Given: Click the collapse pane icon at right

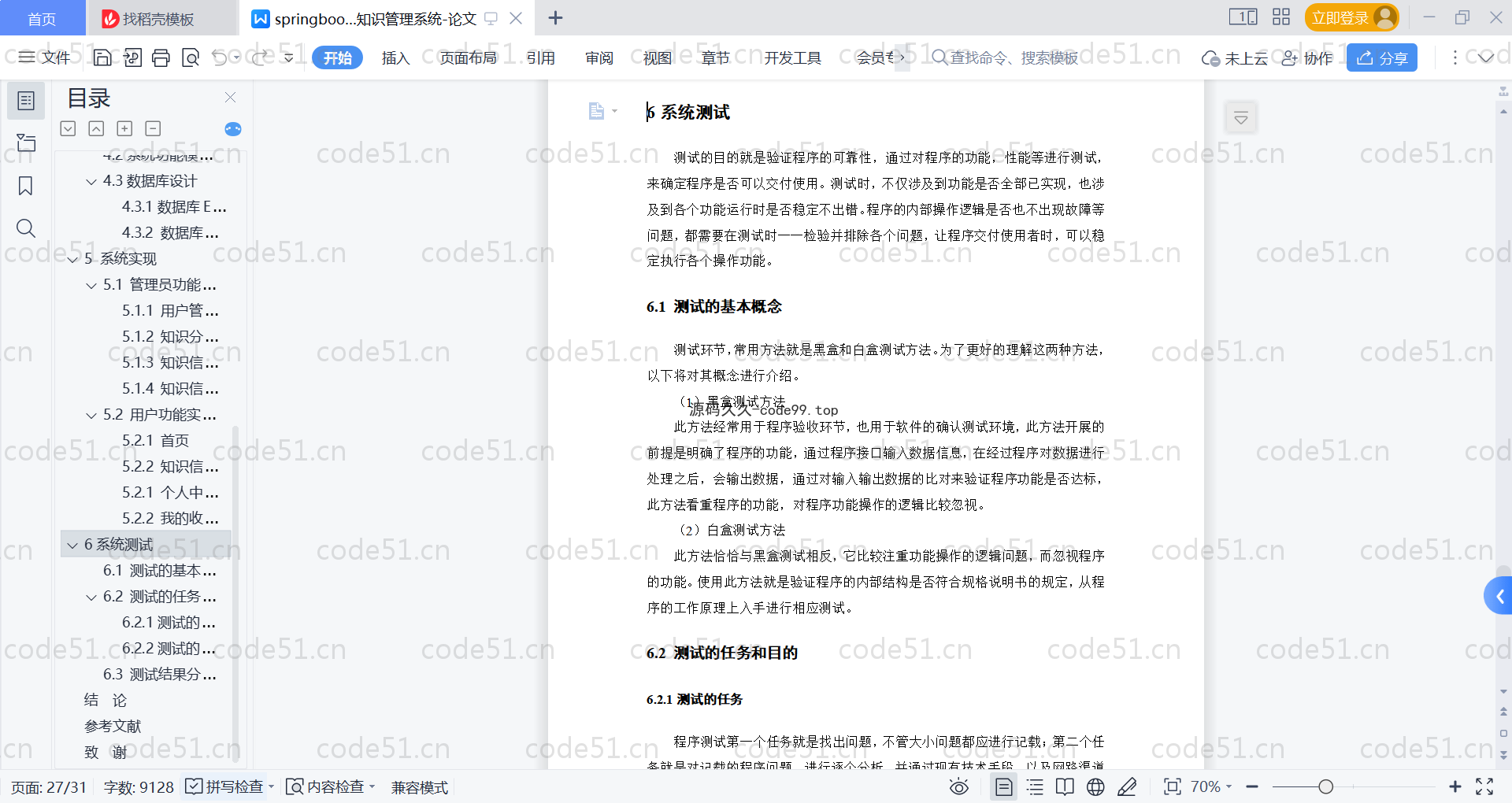Looking at the screenshot, I should pos(1241,118).
